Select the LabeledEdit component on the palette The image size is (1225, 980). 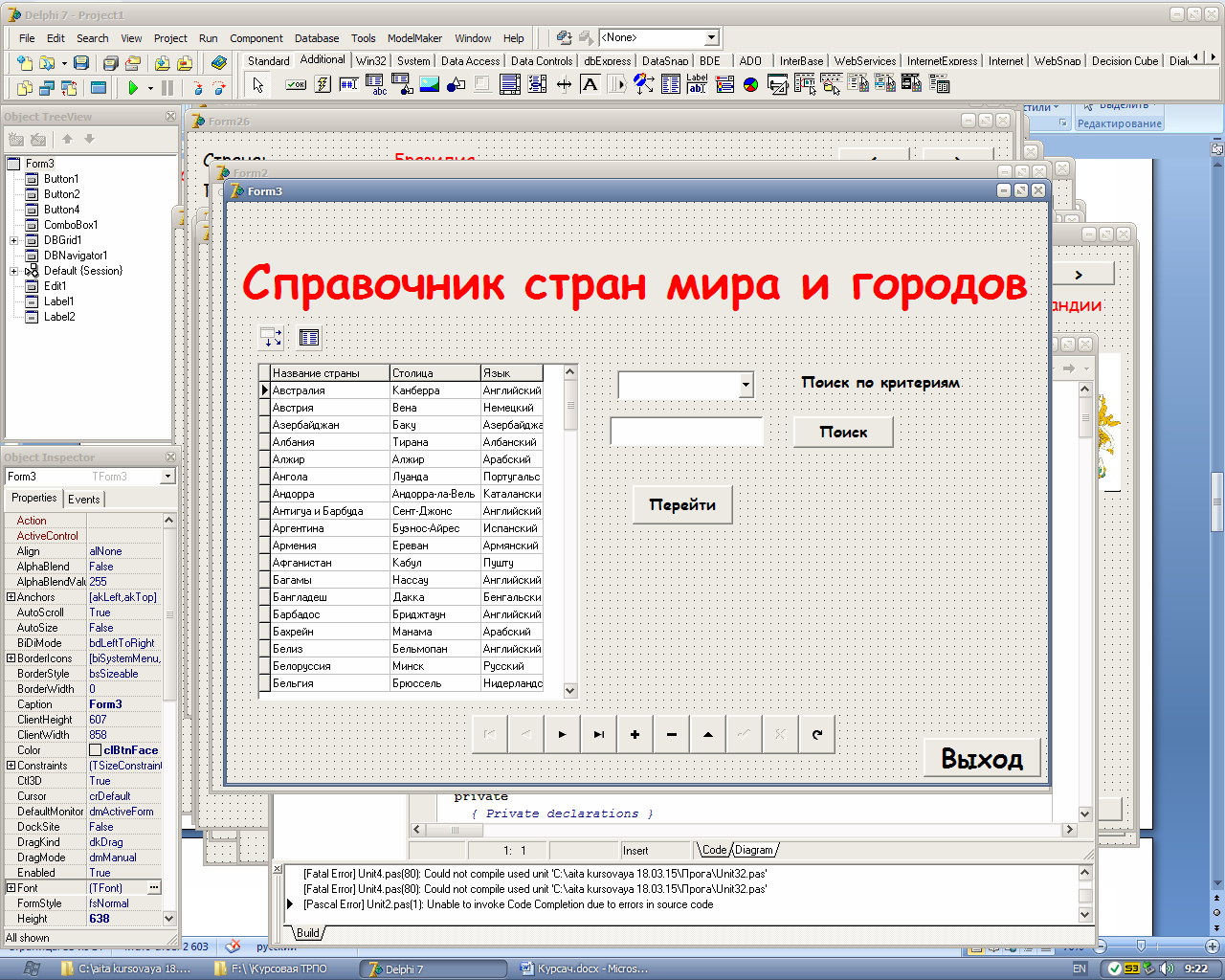pyautogui.click(x=697, y=84)
